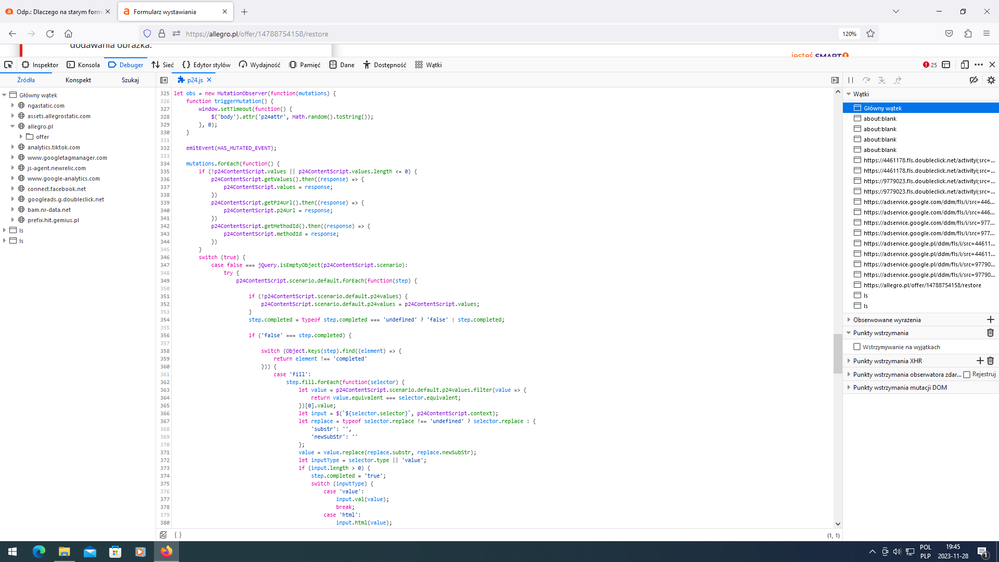Enable the Rejestruj checkbox
The height and width of the screenshot is (562, 999).
pos(967,375)
